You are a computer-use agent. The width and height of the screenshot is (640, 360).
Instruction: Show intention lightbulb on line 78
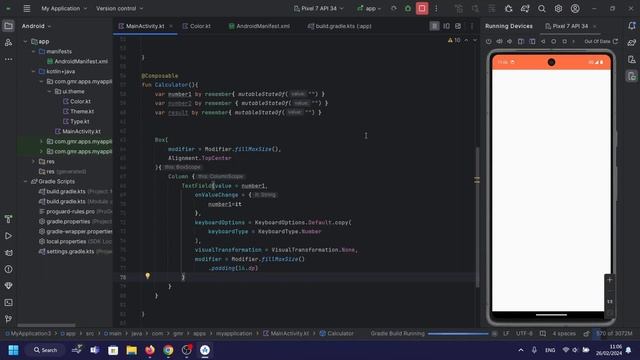click(x=147, y=276)
